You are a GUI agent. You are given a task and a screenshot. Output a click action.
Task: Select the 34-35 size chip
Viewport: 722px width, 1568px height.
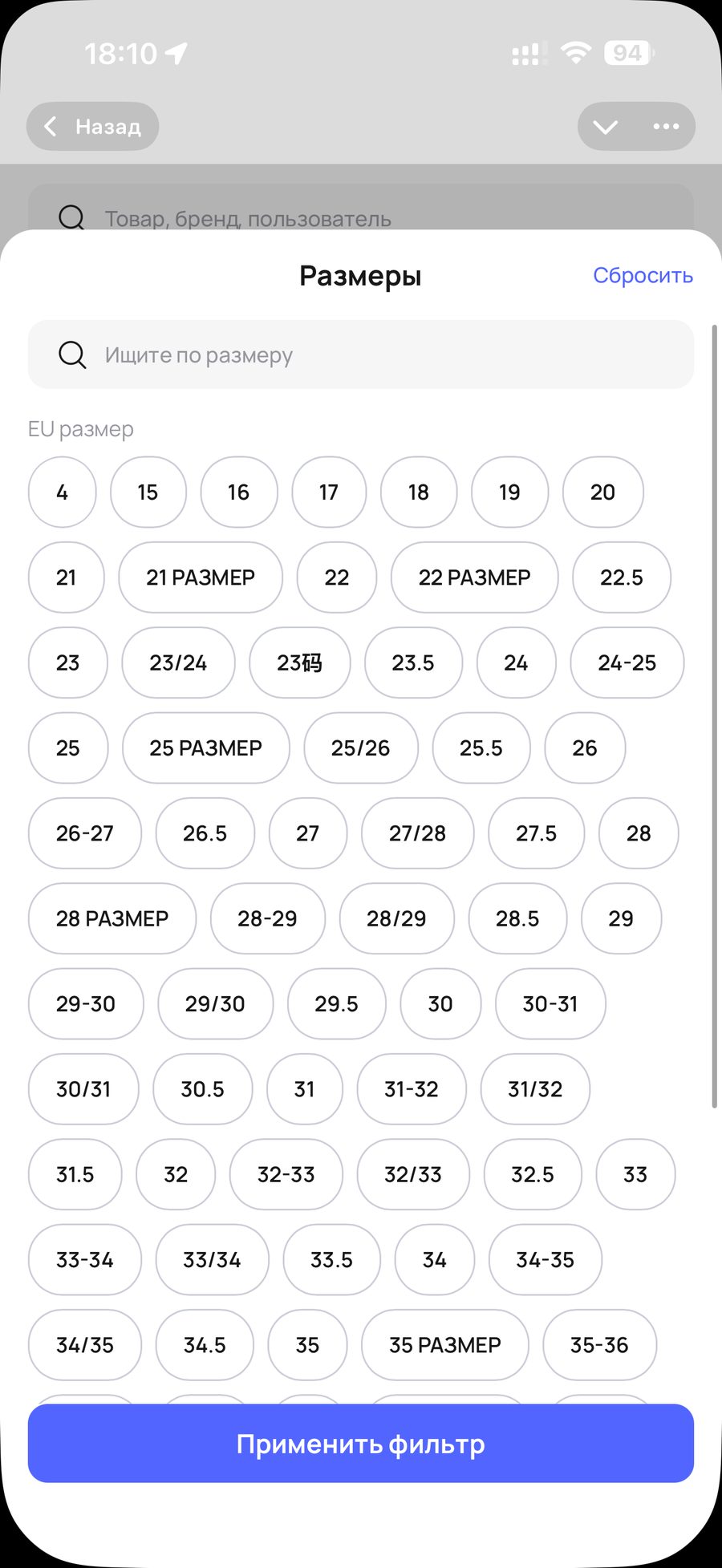pos(546,1260)
